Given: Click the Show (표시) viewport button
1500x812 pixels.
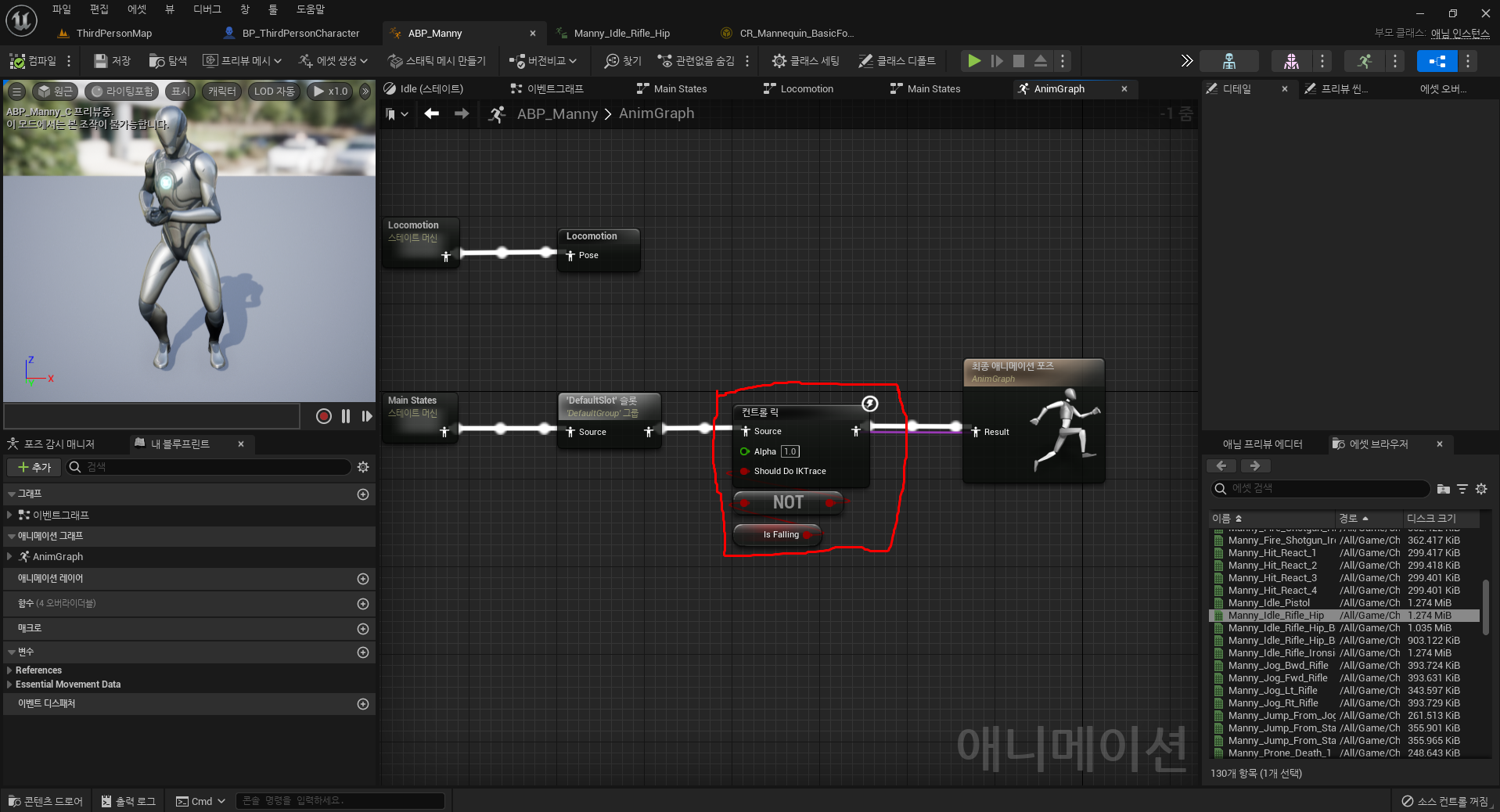Looking at the screenshot, I should pyautogui.click(x=181, y=92).
